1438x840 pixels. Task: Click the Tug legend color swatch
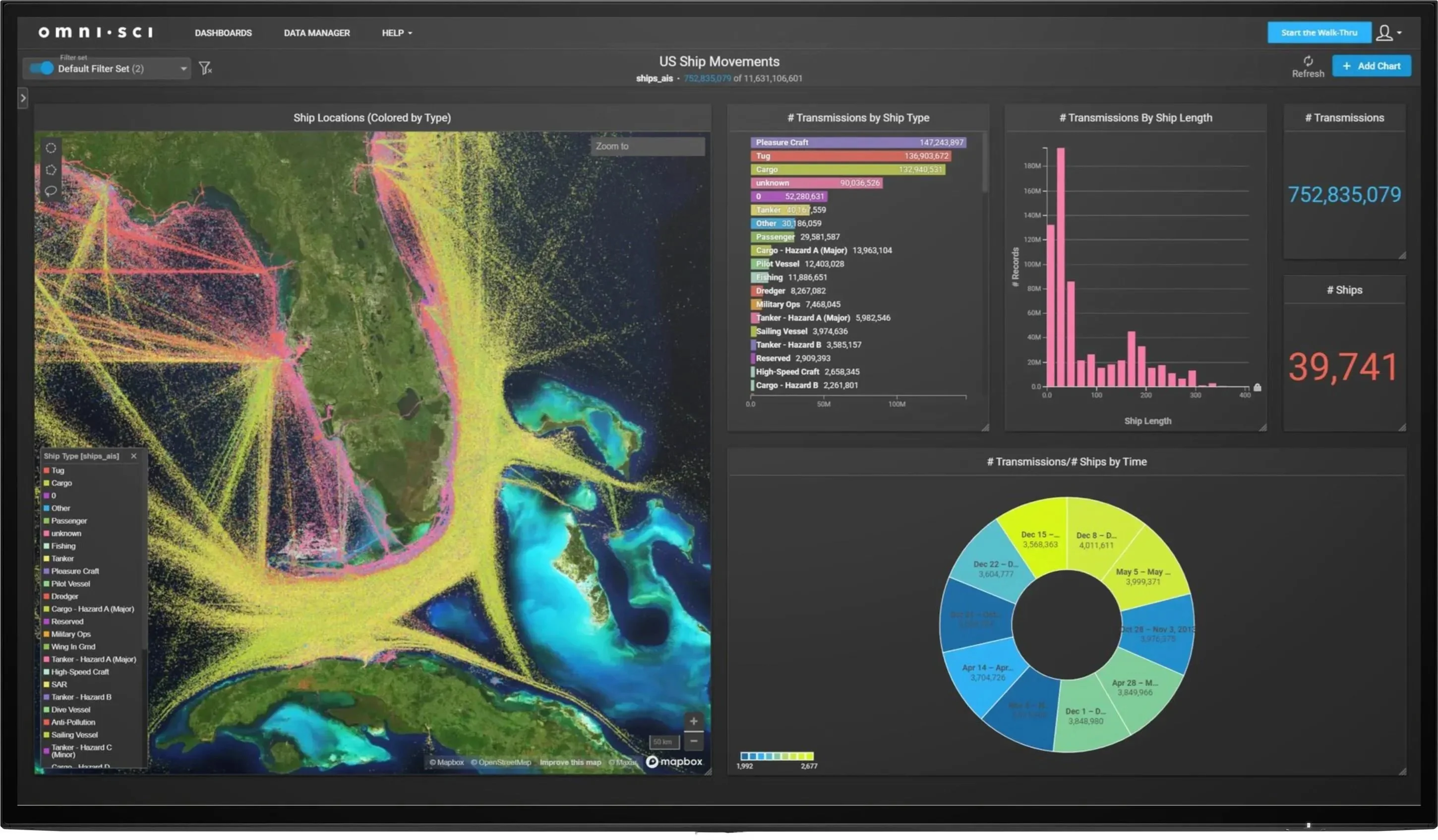(x=47, y=470)
